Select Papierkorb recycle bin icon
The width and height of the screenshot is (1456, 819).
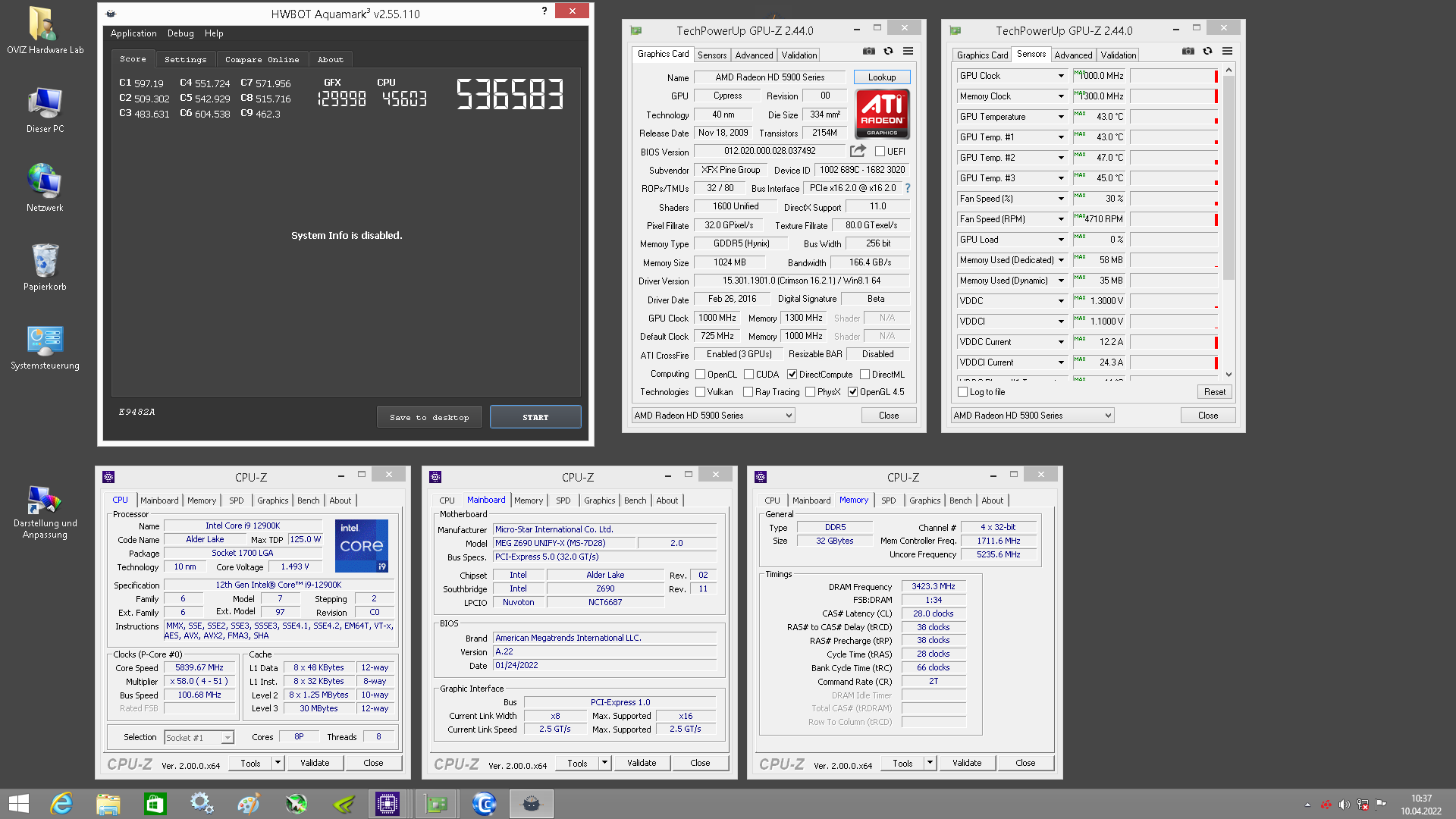point(45,267)
